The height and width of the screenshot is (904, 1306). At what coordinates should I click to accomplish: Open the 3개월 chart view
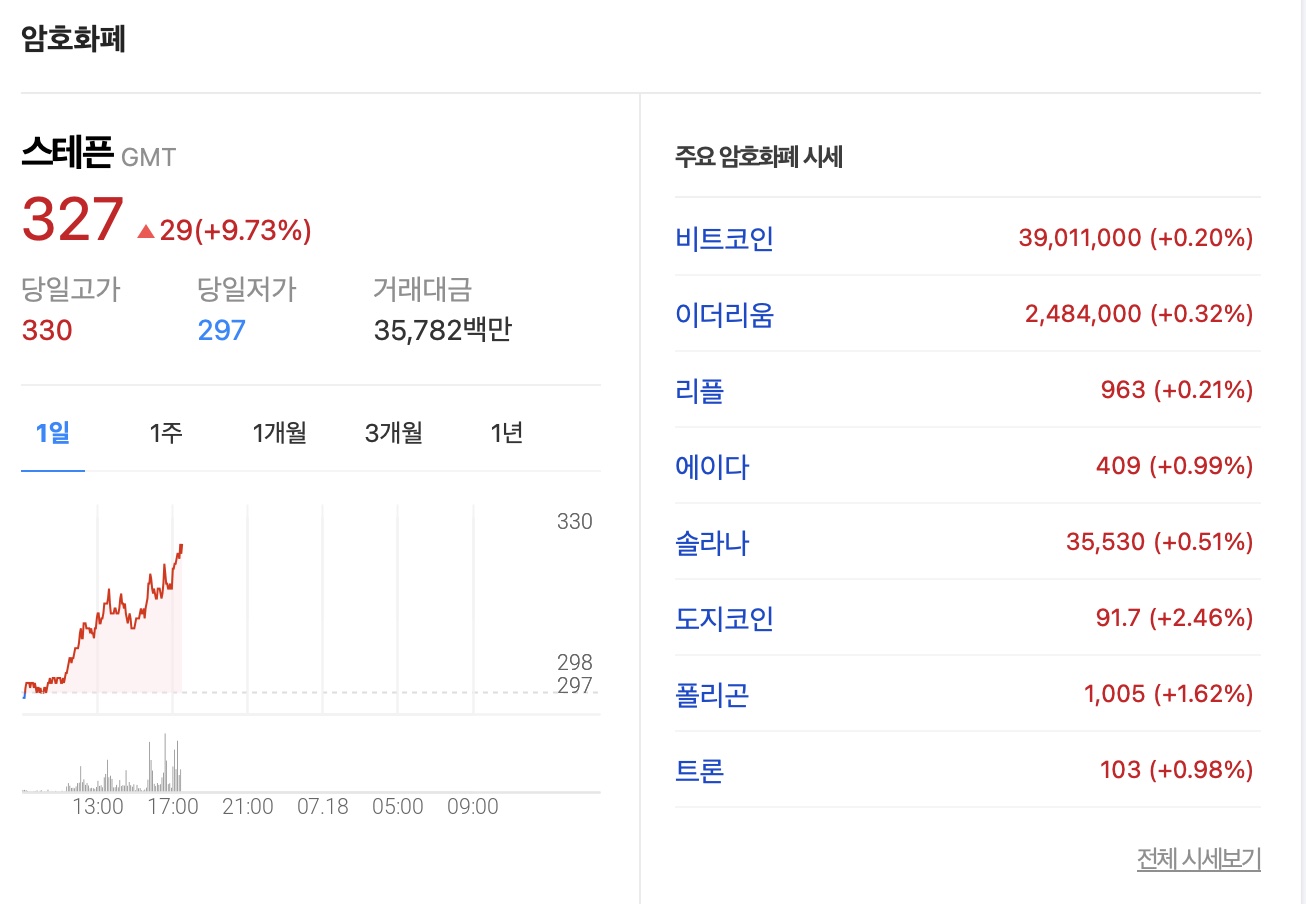click(392, 432)
